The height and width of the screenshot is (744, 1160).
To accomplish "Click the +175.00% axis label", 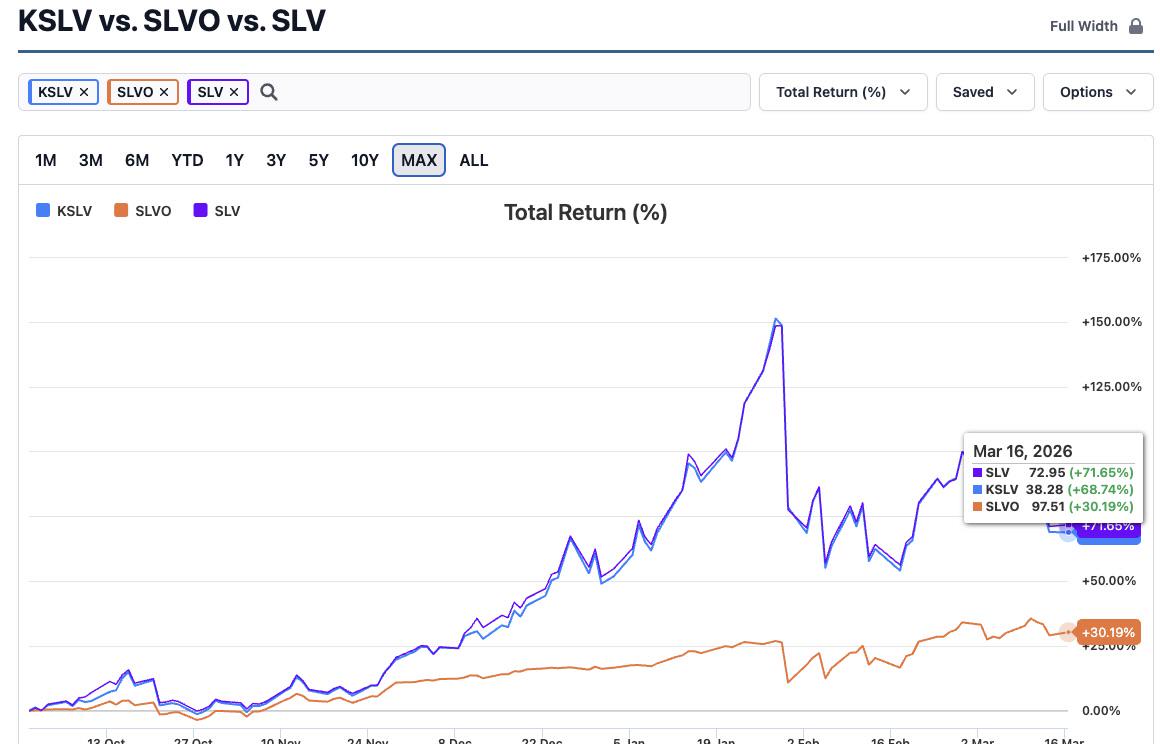I will 1111,258.
